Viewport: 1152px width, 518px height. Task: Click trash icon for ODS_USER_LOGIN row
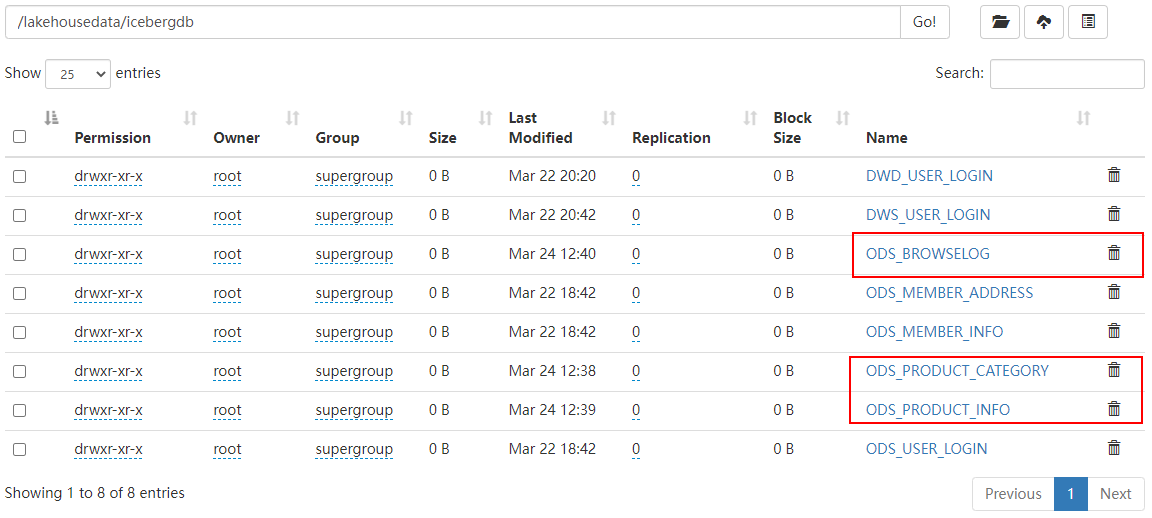[x=1114, y=448]
